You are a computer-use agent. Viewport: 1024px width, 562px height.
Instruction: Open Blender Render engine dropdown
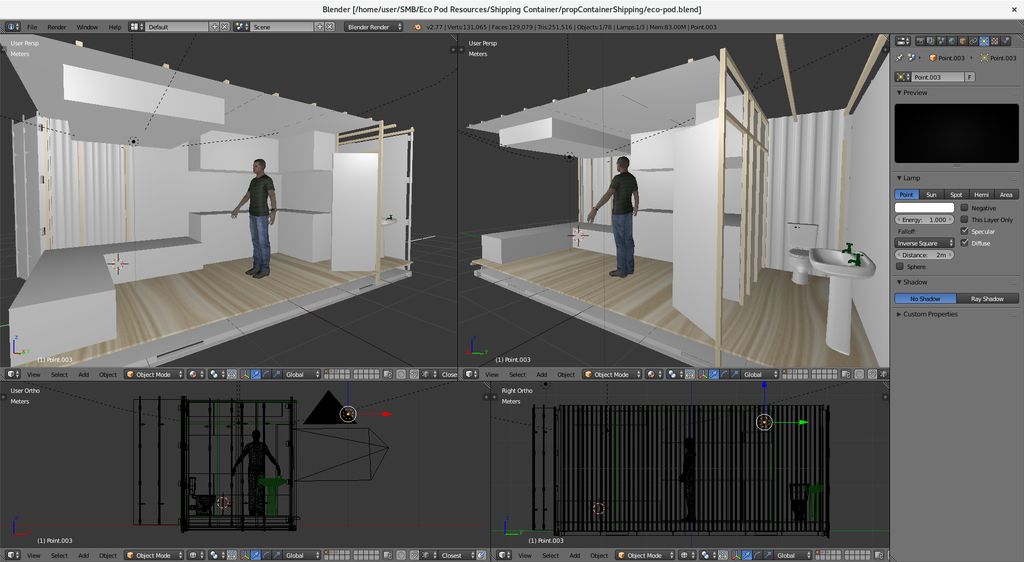coord(374,27)
